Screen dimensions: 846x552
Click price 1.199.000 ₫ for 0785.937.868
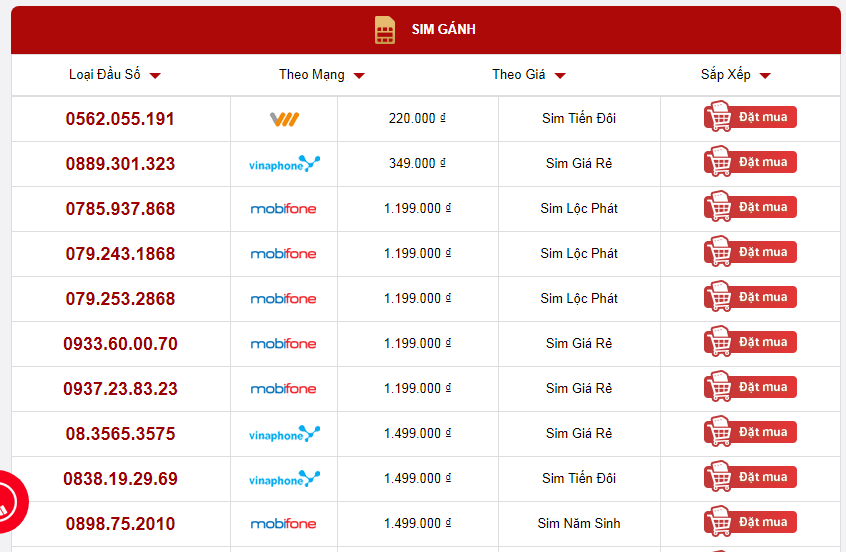(417, 208)
